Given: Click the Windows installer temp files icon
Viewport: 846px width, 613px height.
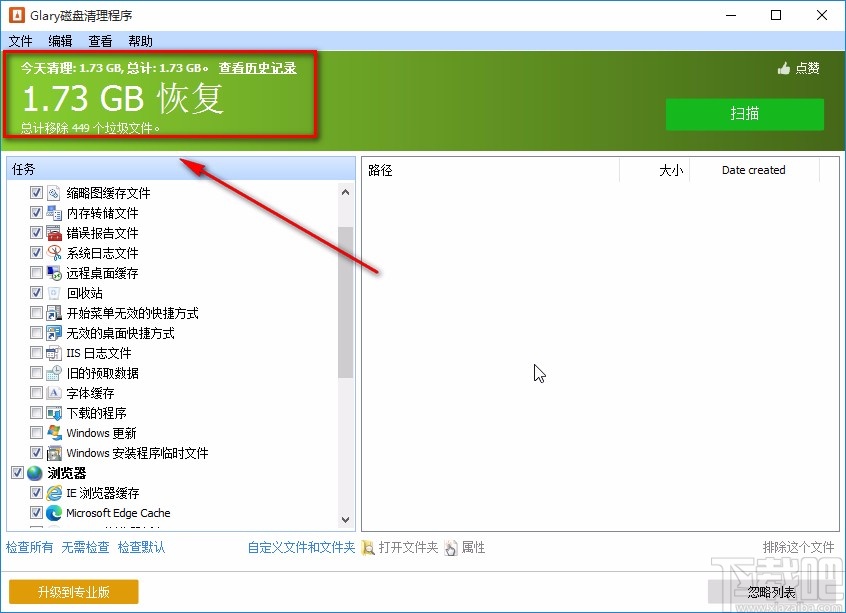Looking at the screenshot, I should pos(53,452).
